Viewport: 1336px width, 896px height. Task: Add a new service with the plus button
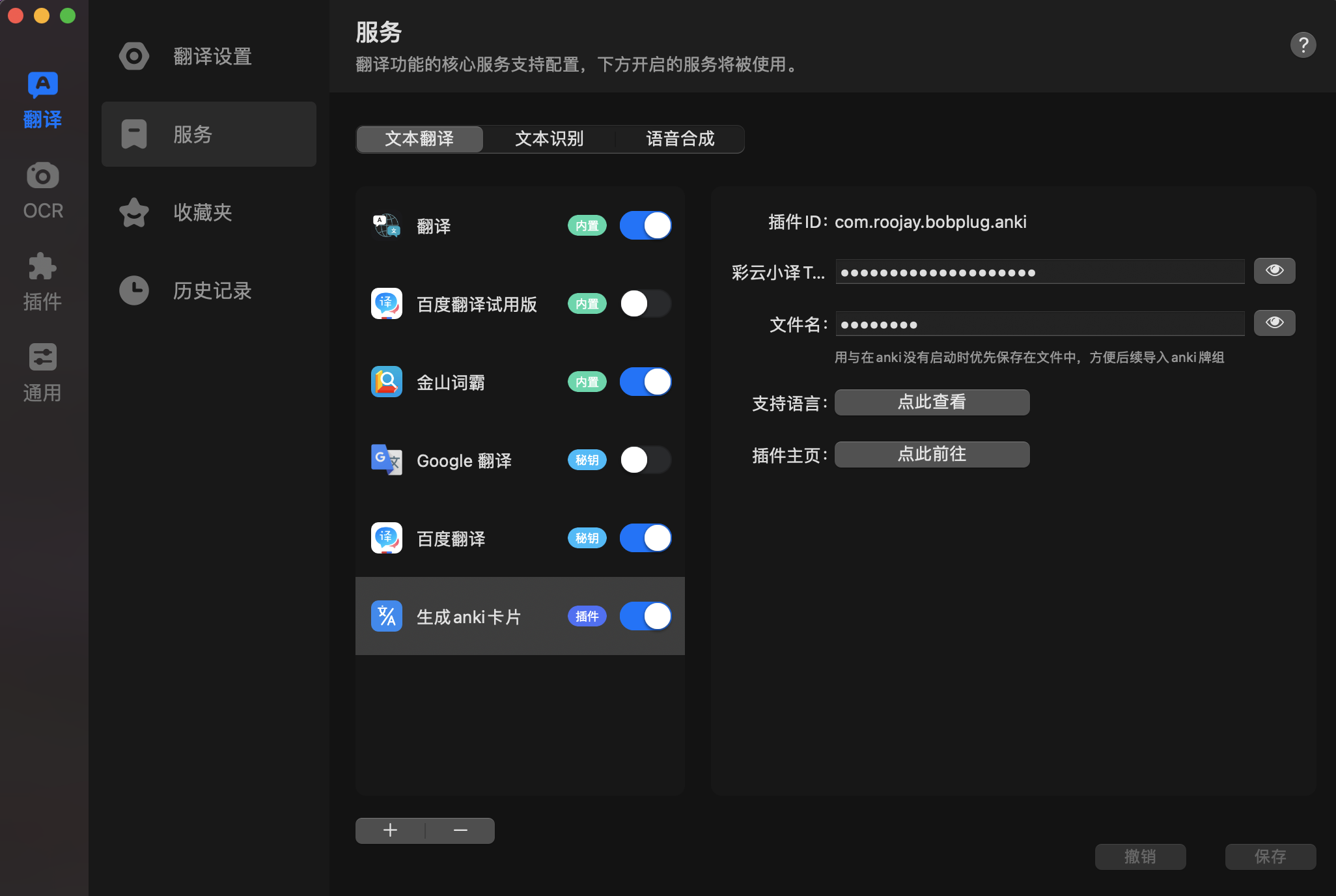click(x=390, y=830)
